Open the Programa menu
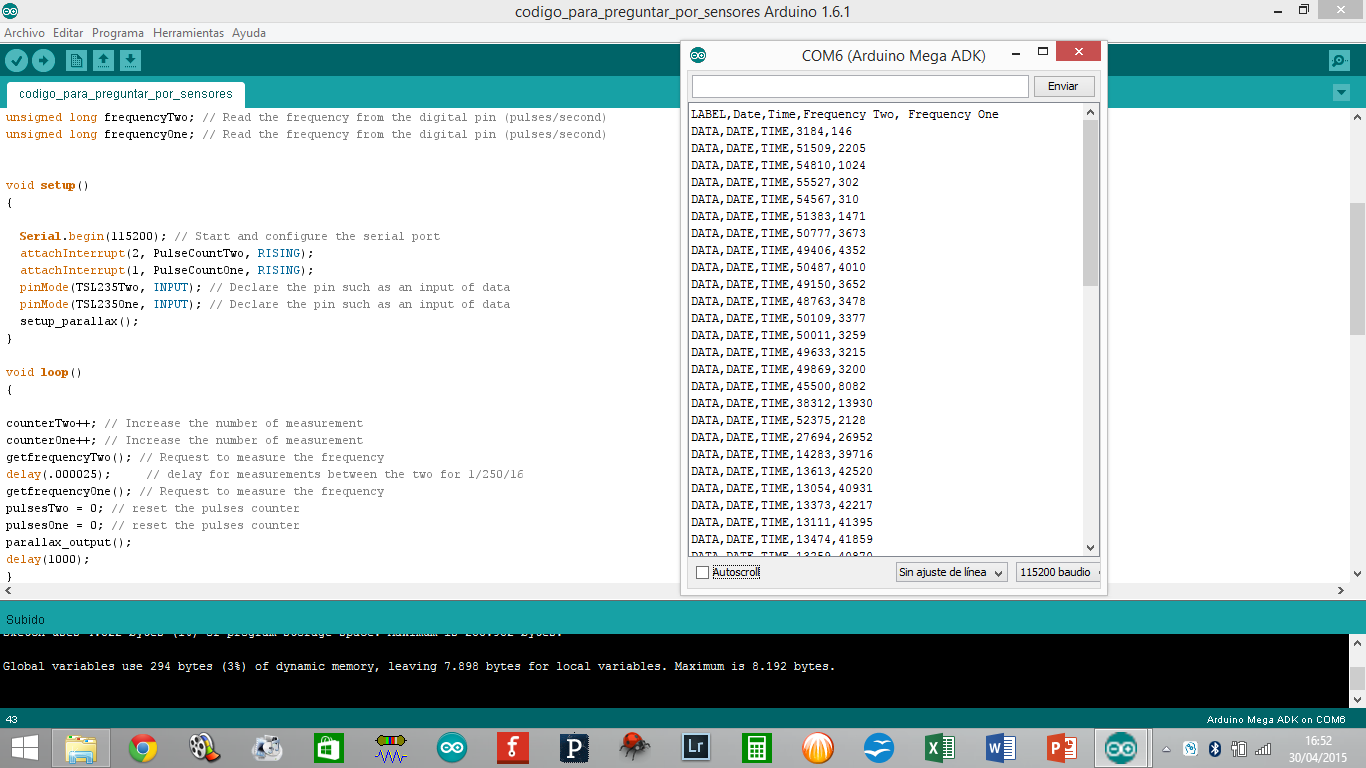The height and width of the screenshot is (768, 1366). coord(118,33)
